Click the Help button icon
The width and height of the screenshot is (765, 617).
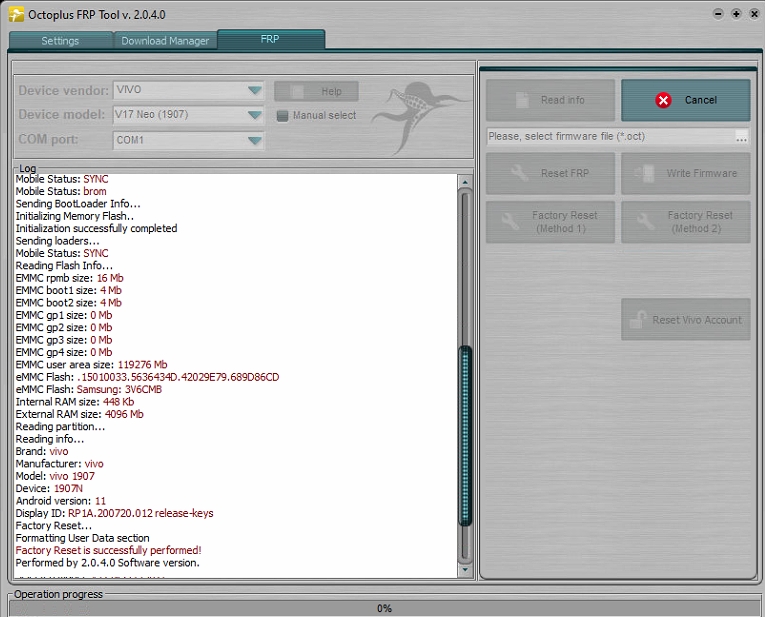[x=297, y=91]
